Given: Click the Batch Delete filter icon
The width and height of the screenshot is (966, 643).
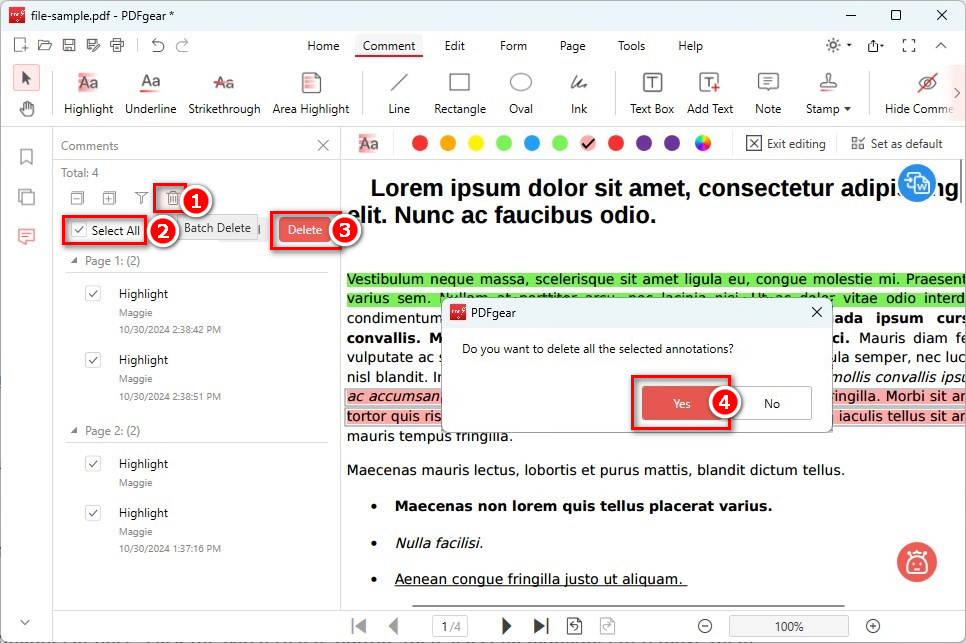Looking at the screenshot, I should tap(141, 199).
